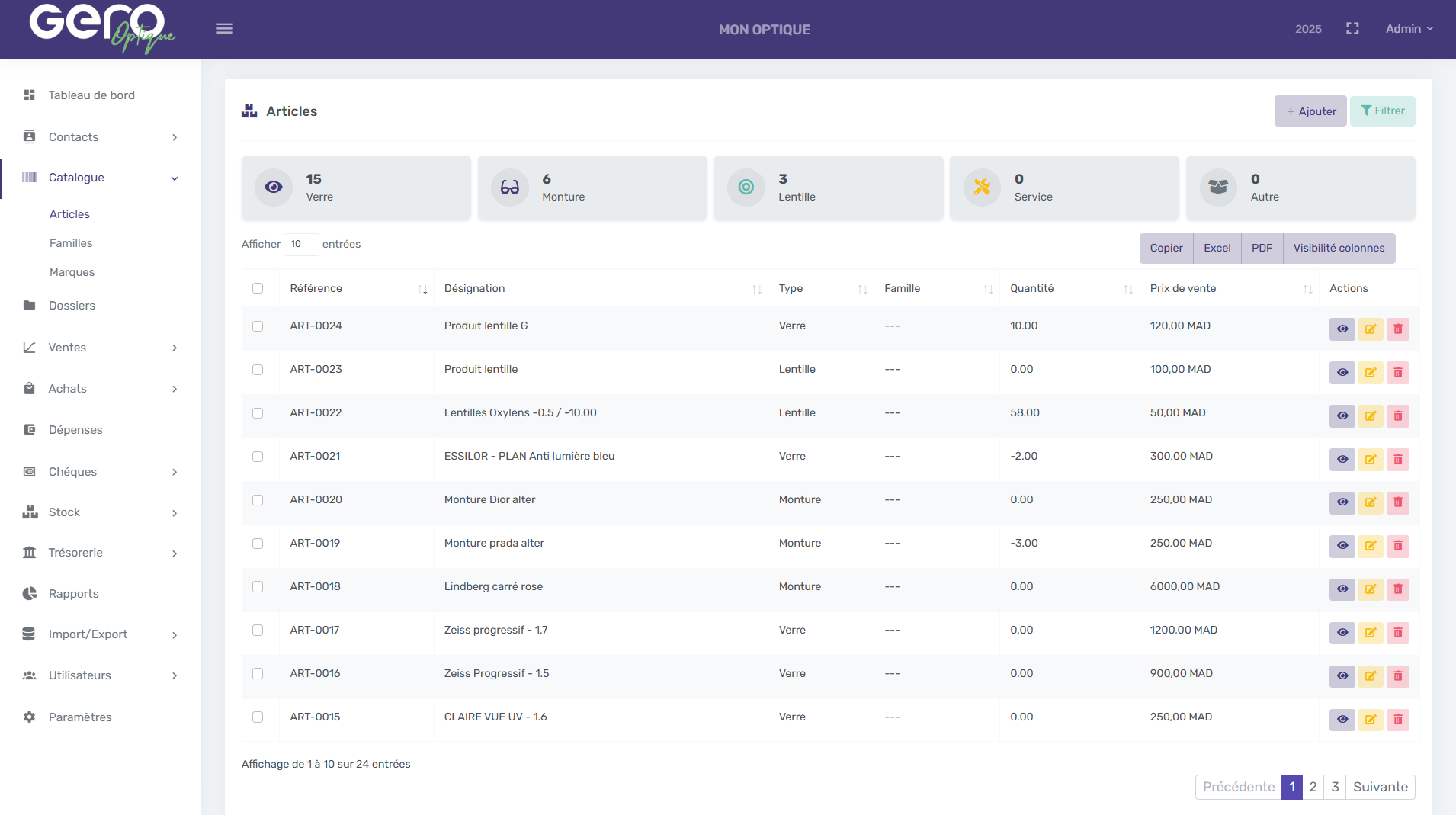
Task: Tick the checkbox next to ART-0015
Action: pyautogui.click(x=258, y=717)
